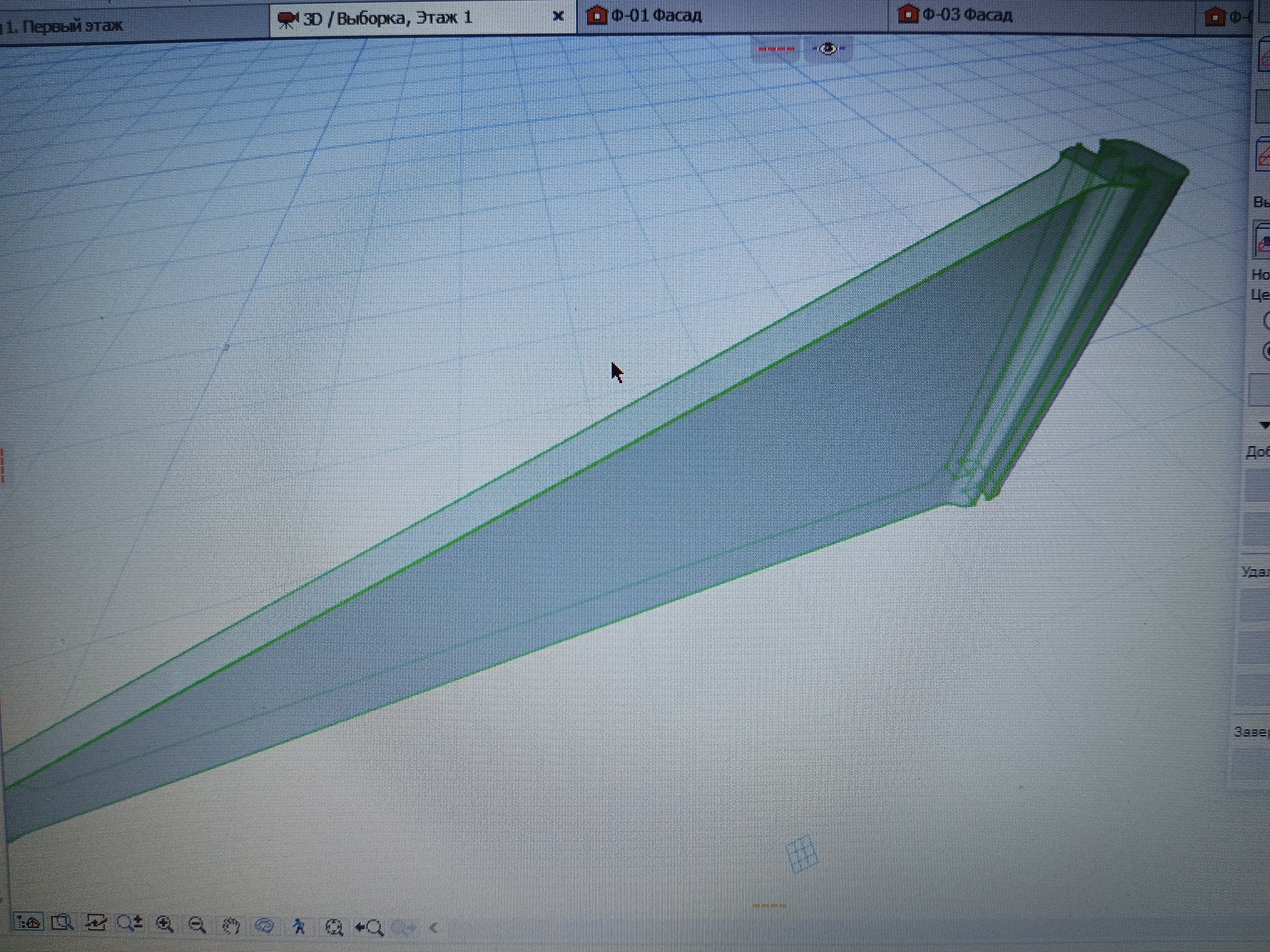Expand the black triangle arrow in side panel
1270x952 pixels.
coord(1264,425)
